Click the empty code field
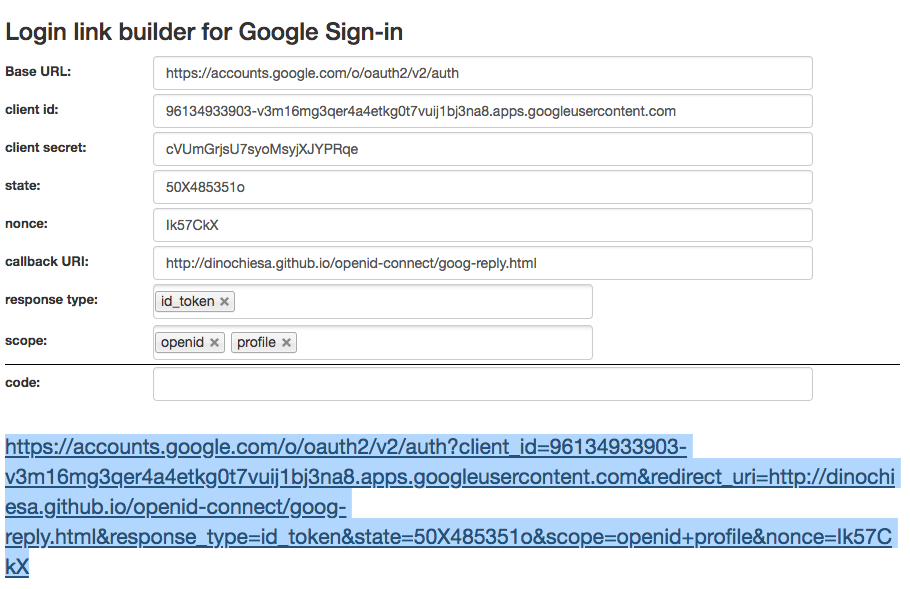This screenshot has height=589, width=910. (x=482, y=384)
